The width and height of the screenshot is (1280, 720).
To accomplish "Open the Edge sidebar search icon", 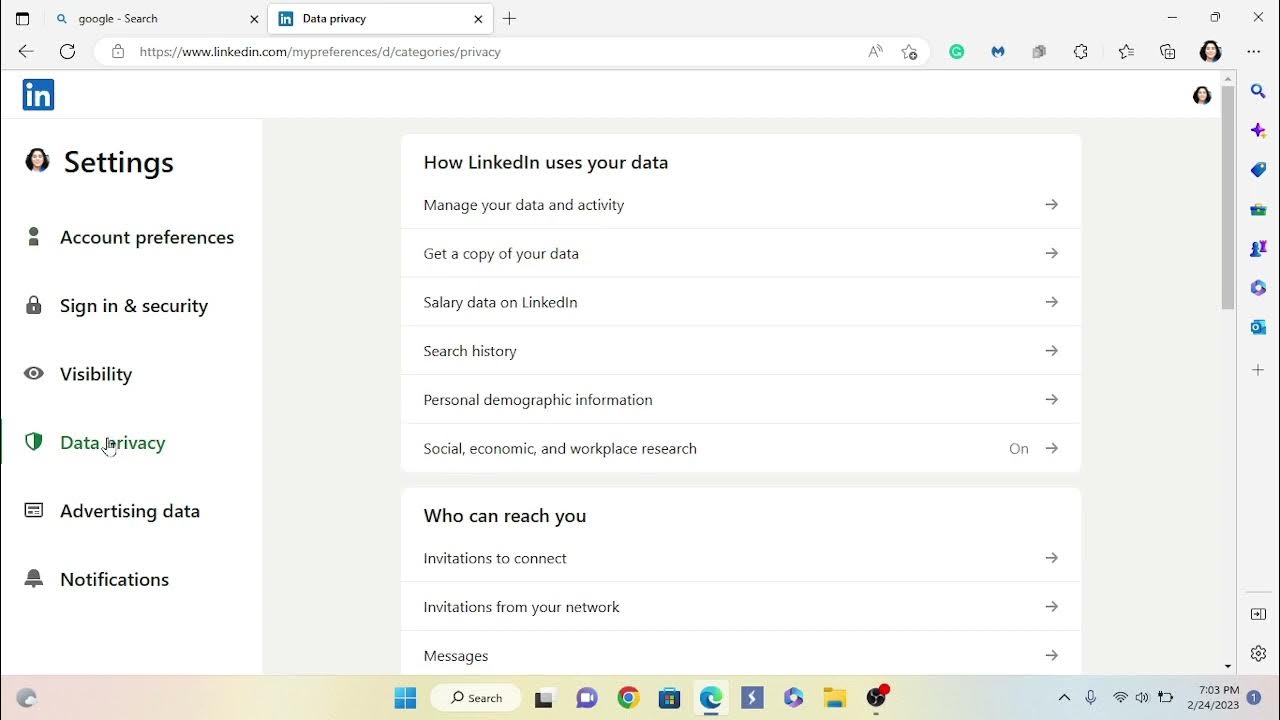I will point(1259,91).
